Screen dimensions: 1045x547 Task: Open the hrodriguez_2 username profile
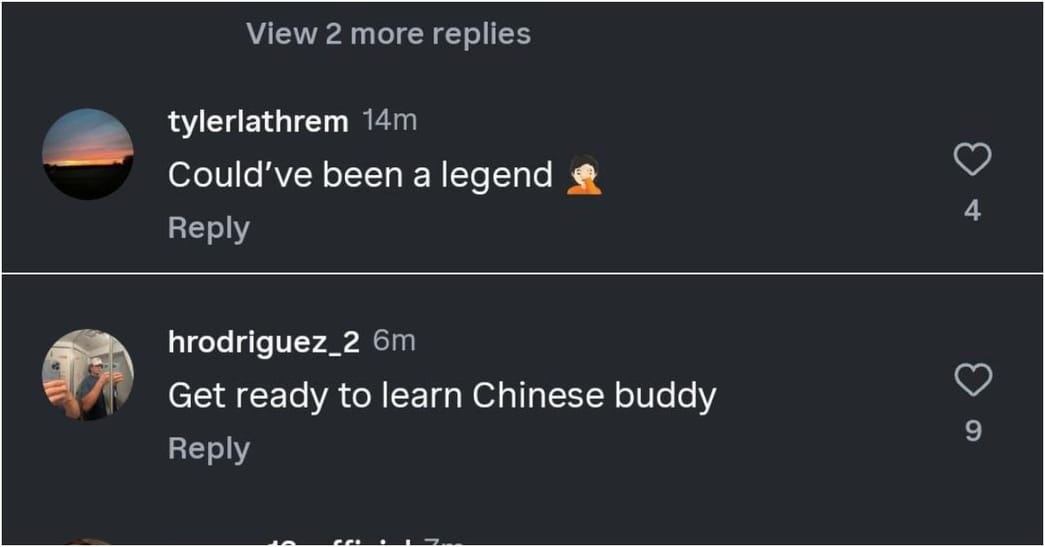pos(263,342)
